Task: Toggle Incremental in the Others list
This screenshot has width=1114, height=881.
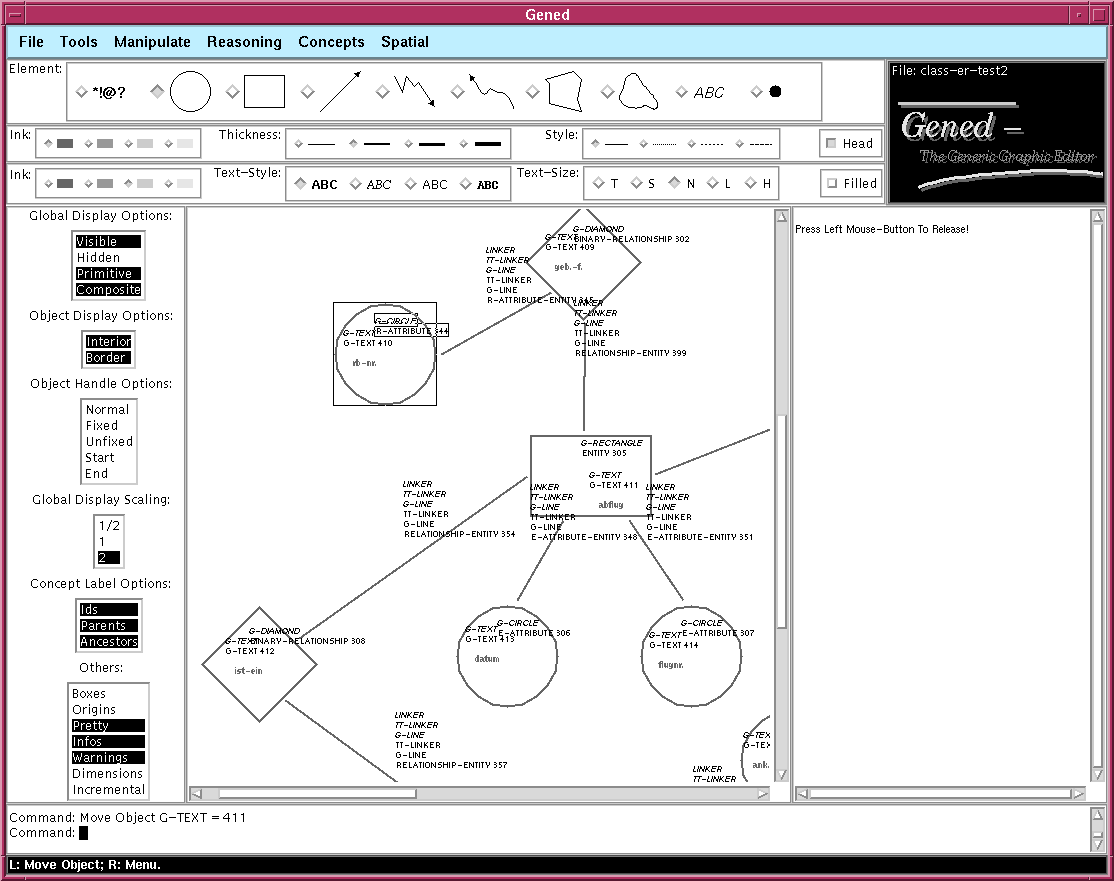Action: [108, 789]
